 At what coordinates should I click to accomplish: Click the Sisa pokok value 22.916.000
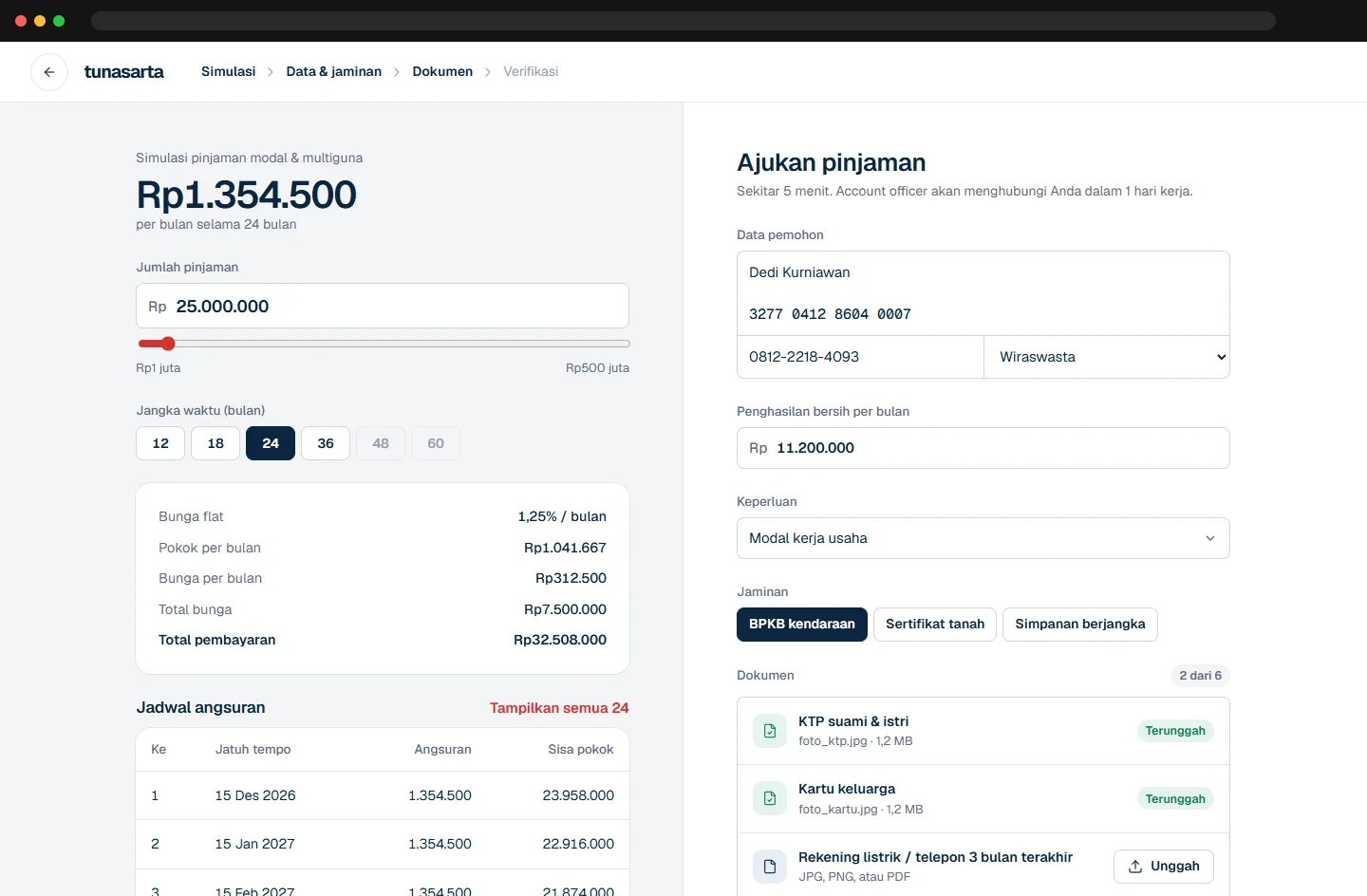(578, 844)
